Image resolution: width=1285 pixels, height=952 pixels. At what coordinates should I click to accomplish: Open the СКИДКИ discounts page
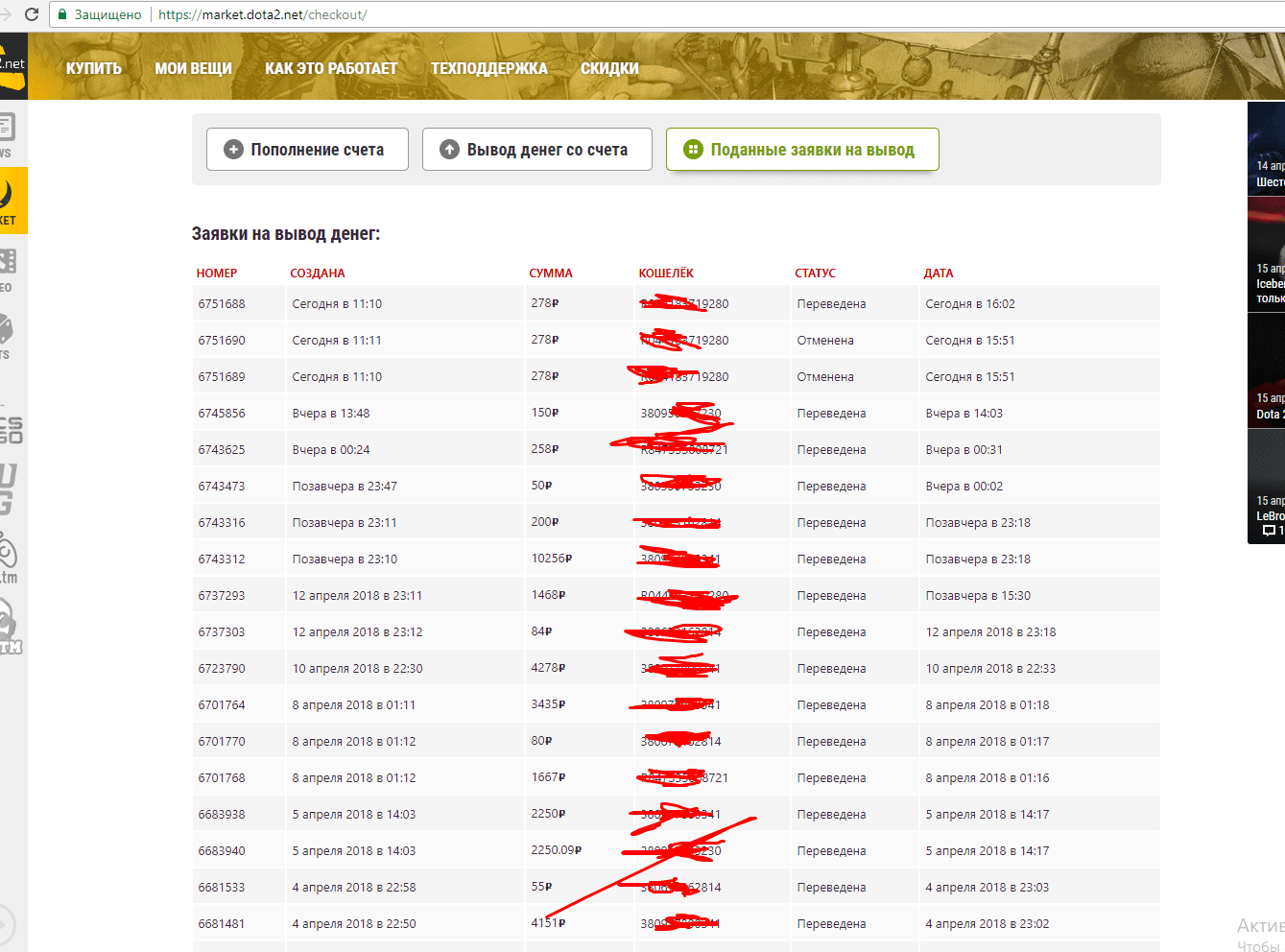coord(609,68)
